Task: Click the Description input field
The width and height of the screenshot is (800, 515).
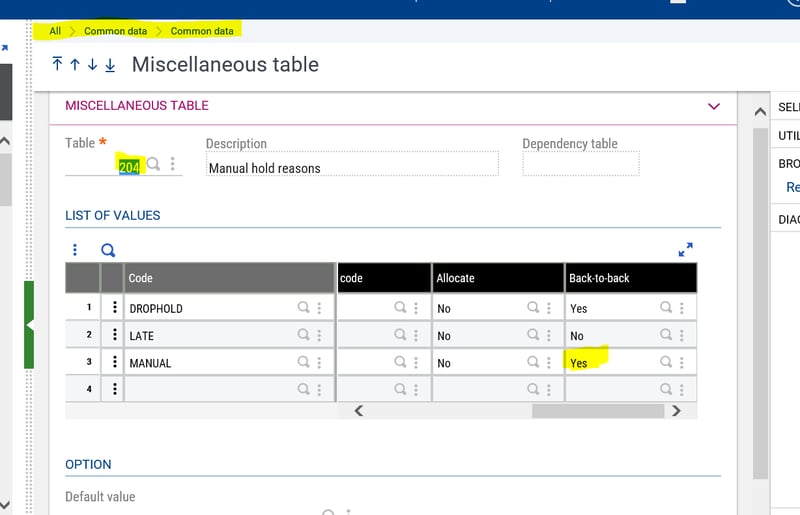Action: coord(351,167)
